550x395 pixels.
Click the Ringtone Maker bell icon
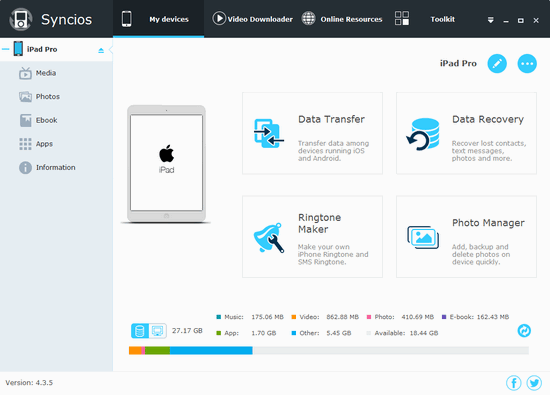pyautogui.click(x=269, y=237)
